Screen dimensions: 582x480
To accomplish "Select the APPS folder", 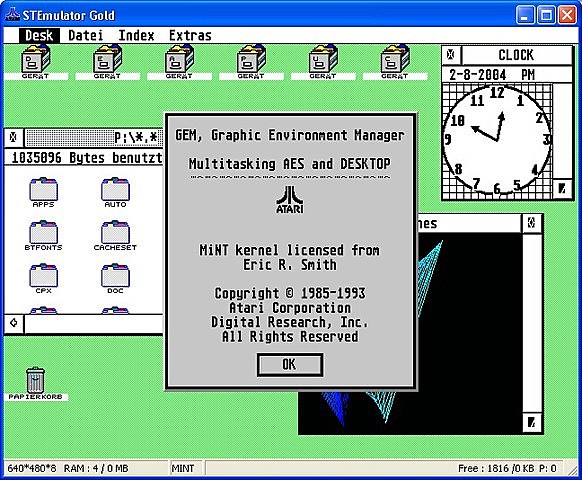I will (43, 192).
